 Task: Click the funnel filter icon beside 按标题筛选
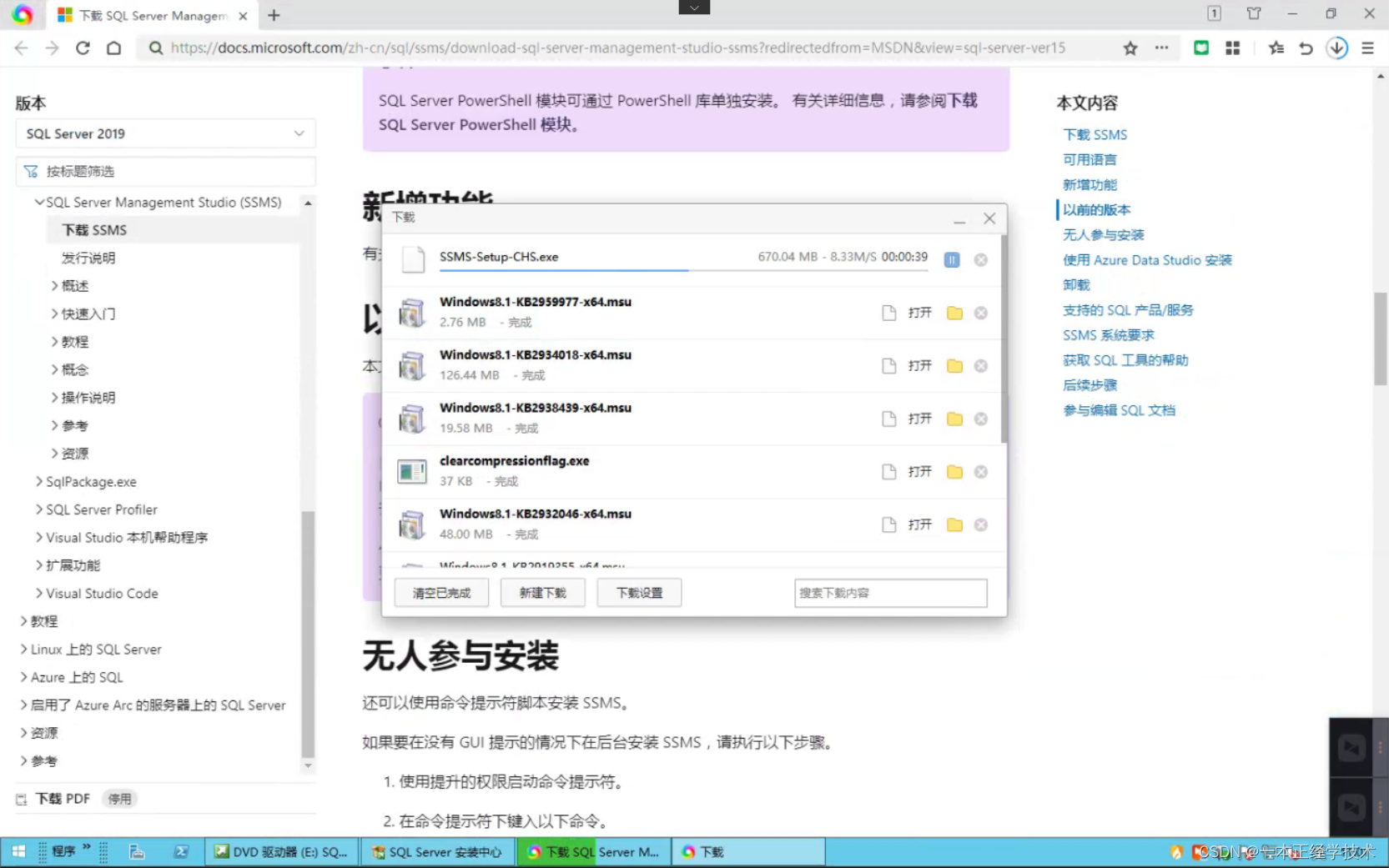click(30, 171)
